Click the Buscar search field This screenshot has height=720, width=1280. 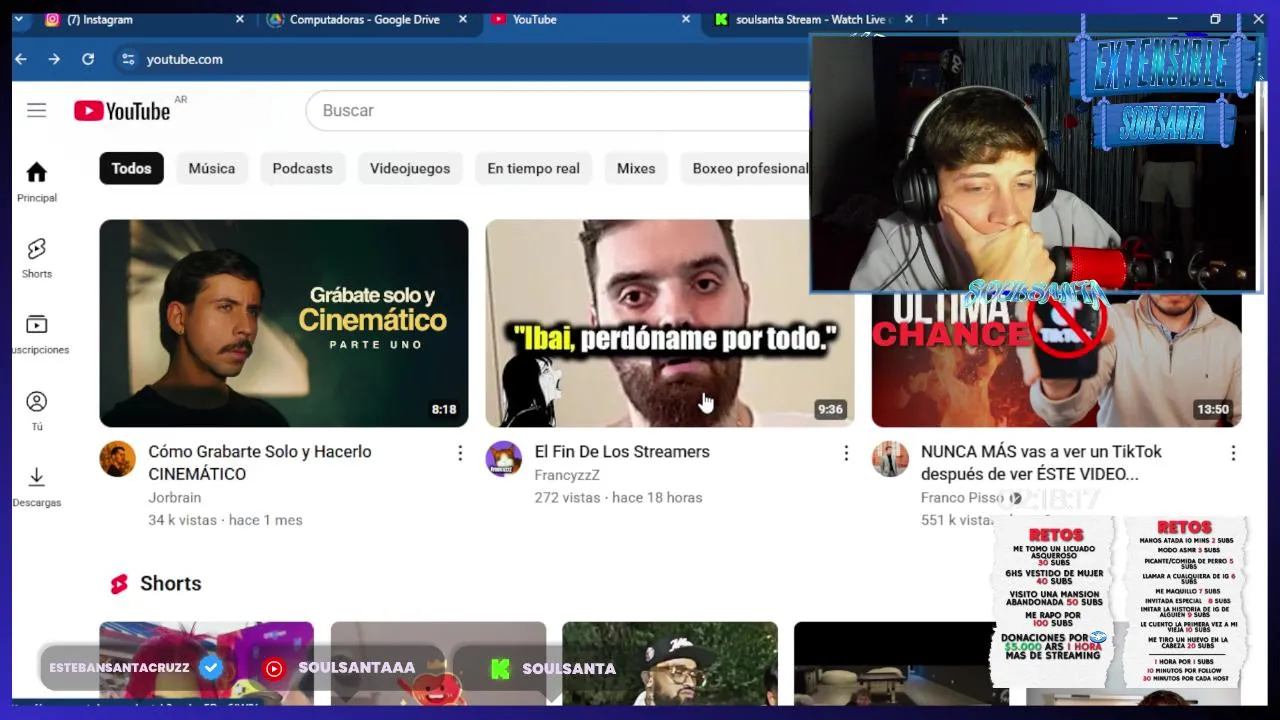(558, 110)
